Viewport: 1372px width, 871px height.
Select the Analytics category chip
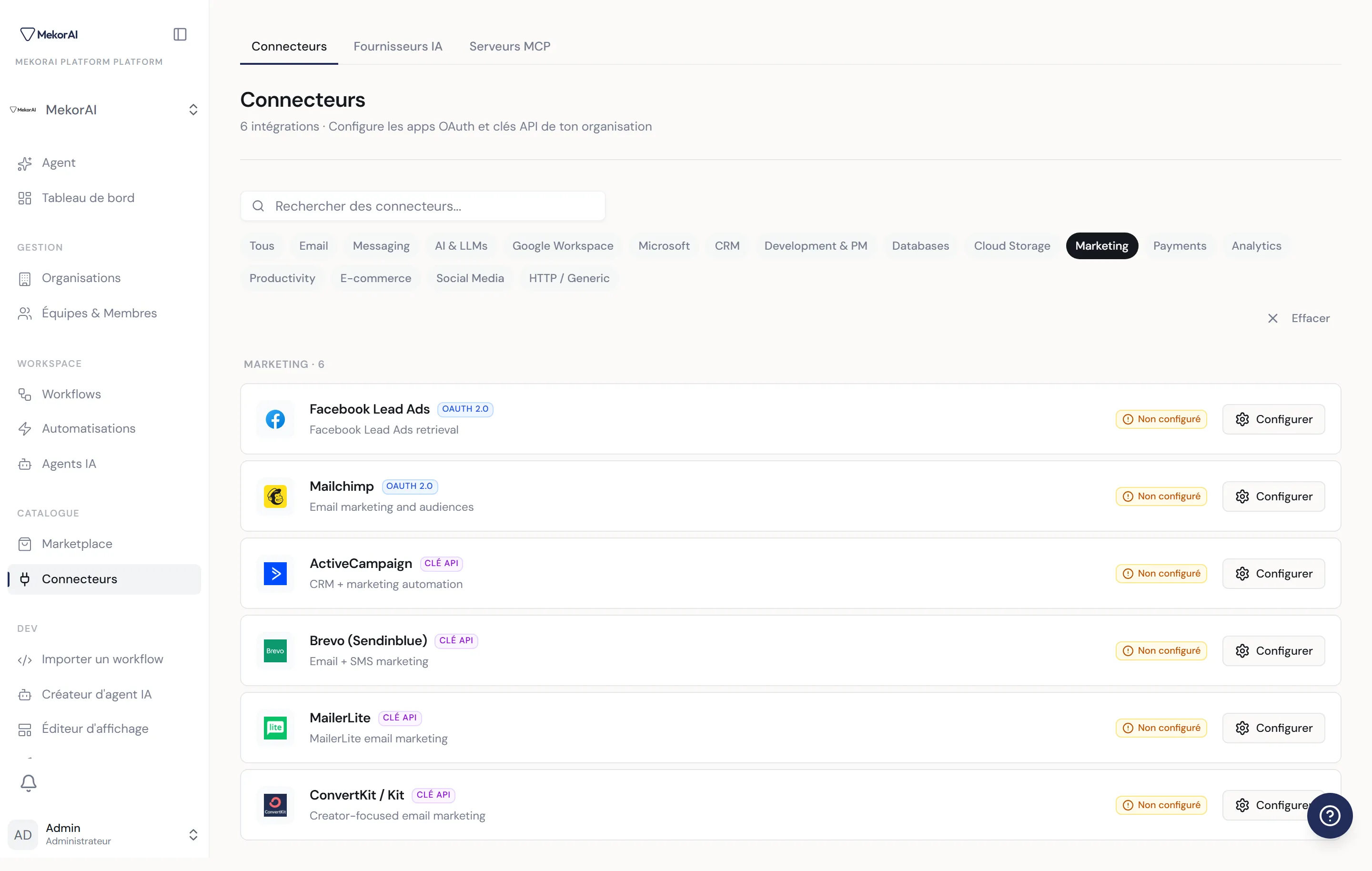(1256, 246)
